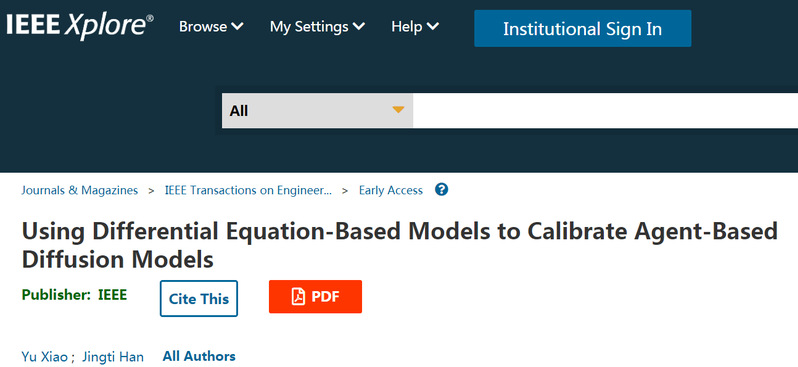Open the Early Access breadcrumb link
This screenshot has width=798, height=367.
click(x=390, y=190)
